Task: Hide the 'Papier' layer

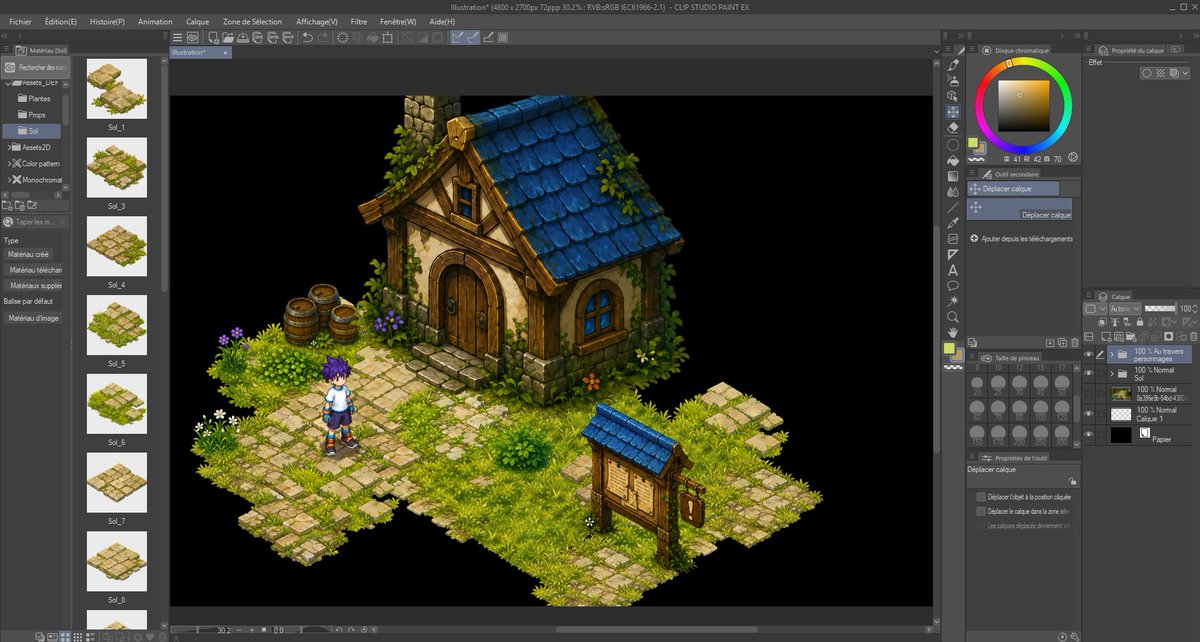Action: tap(1088, 434)
